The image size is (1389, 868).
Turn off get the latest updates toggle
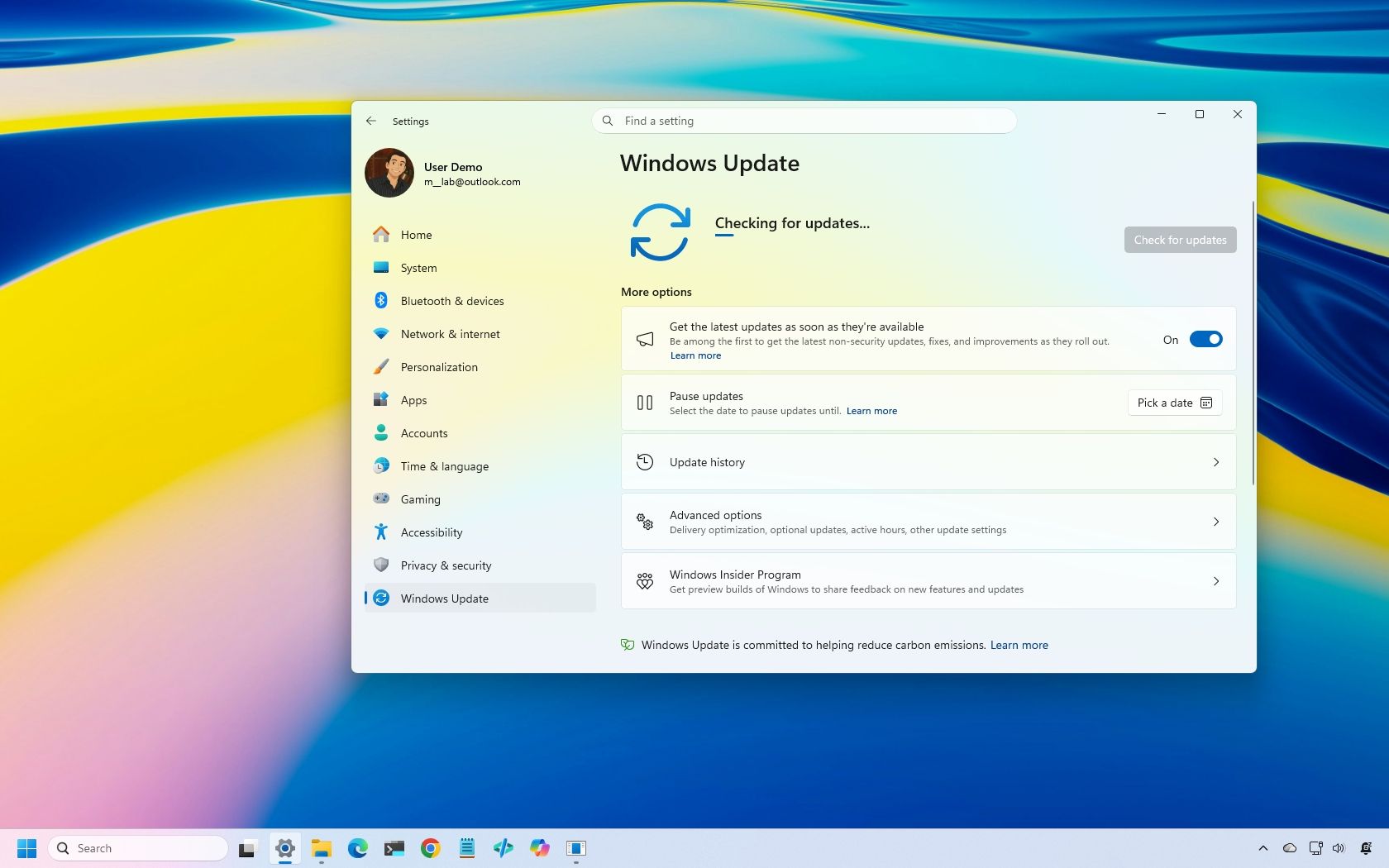tap(1205, 339)
